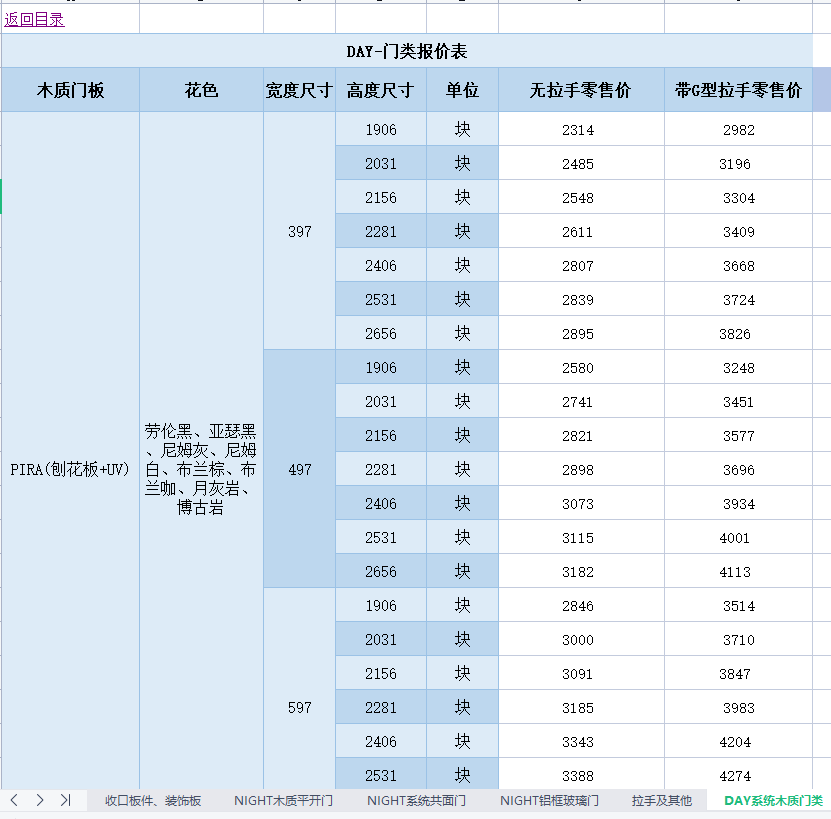This screenshot has width=831, height=819.
Task: Click the next sheet arrow
Action: tap(40, 800)
